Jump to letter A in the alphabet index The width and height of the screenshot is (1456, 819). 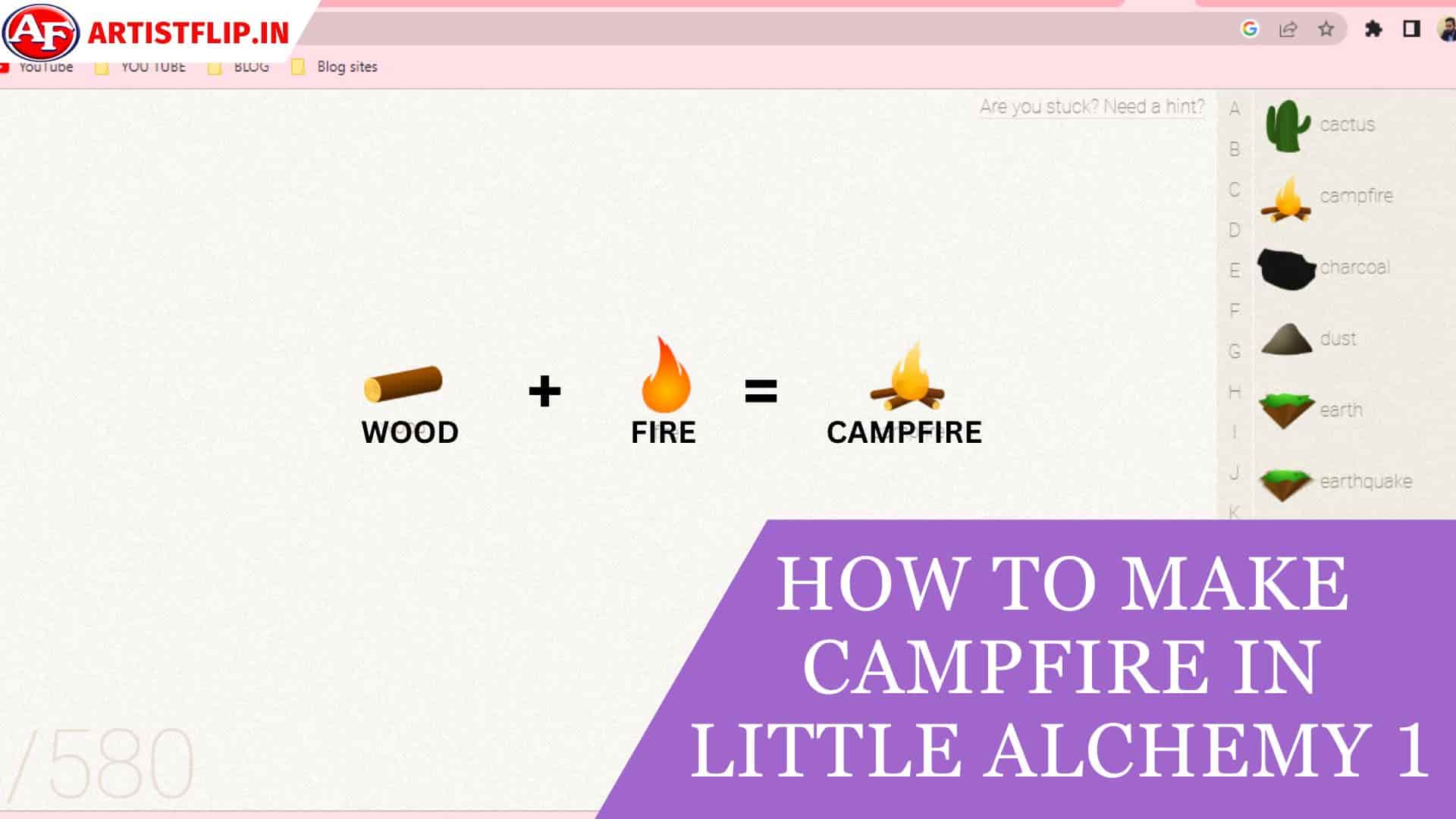[1235, 109]
